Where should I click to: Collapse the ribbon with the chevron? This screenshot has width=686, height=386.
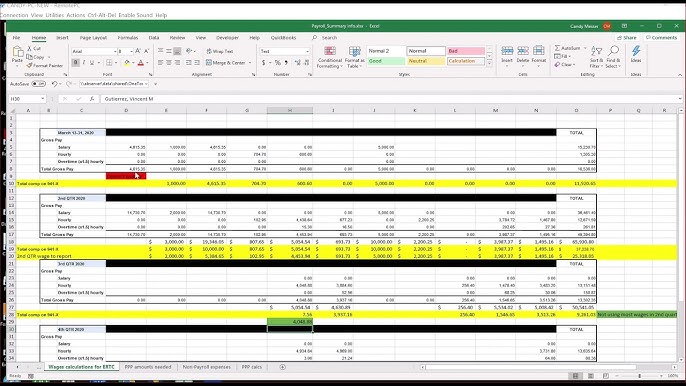coord(680,75)
